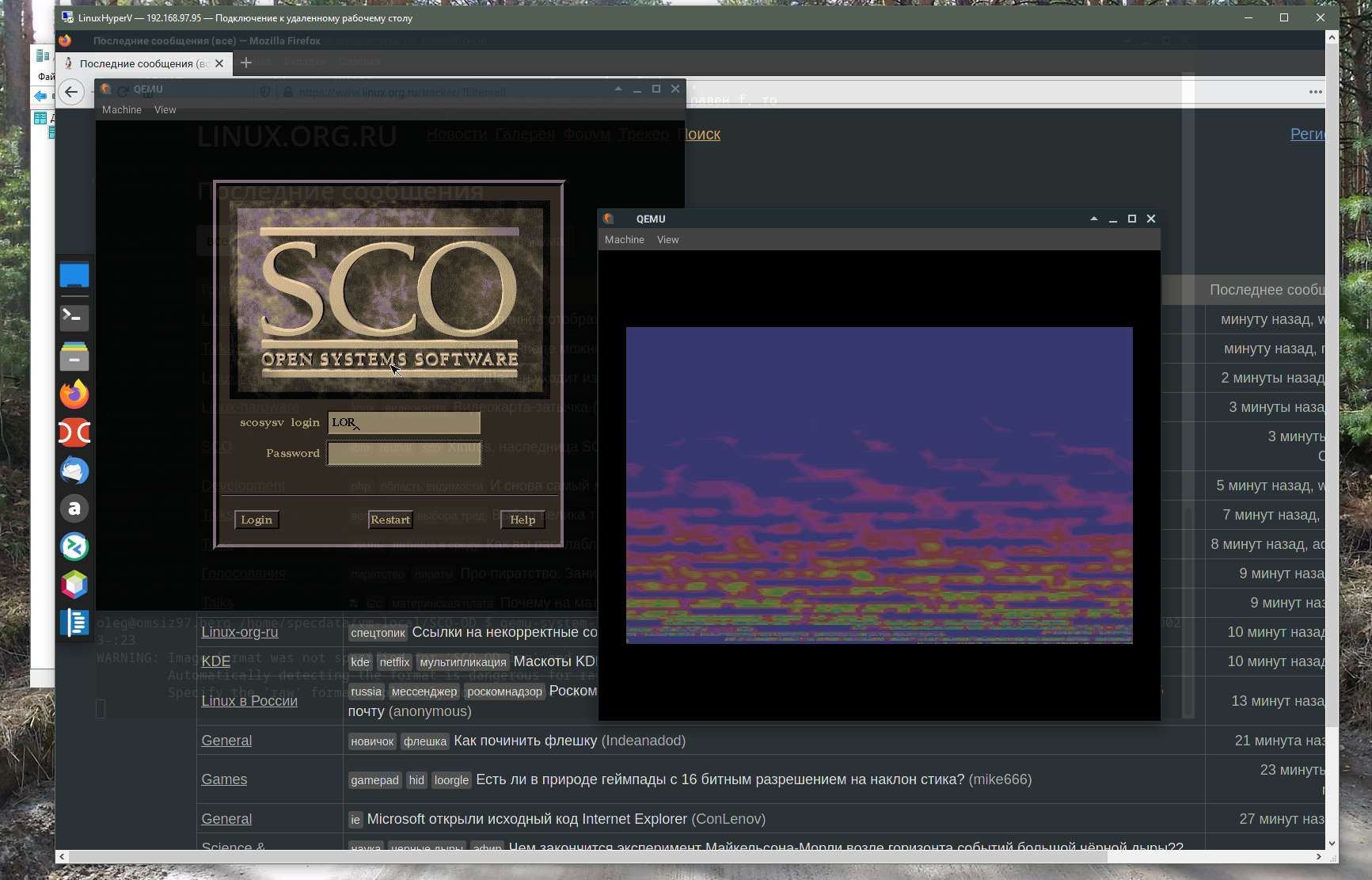Click the gamepad tag

coord(375,780)
